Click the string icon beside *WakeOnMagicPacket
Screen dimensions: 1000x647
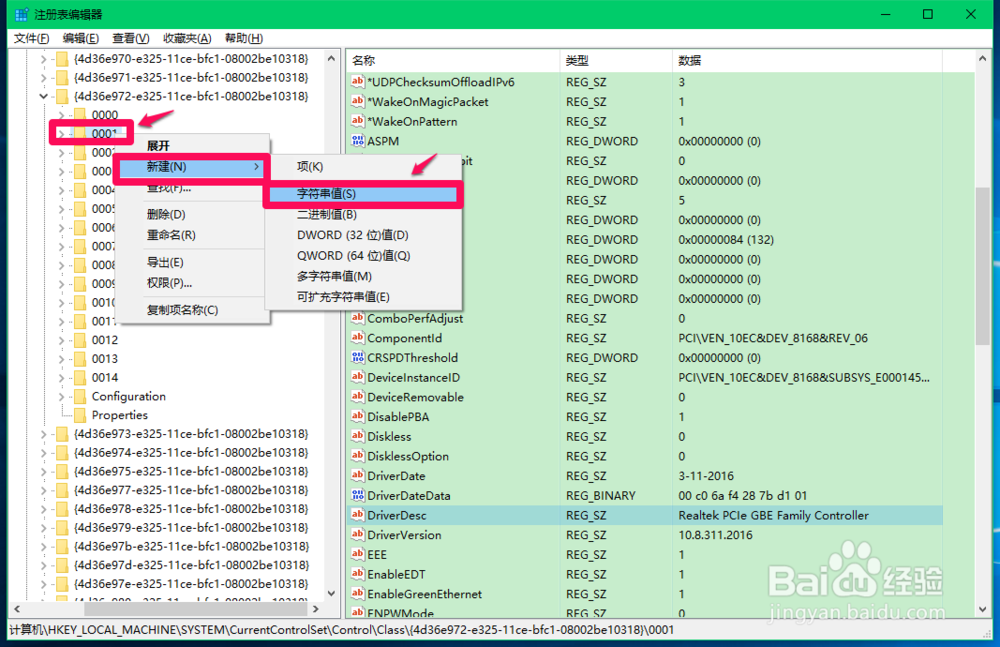pyautogui.click(x=358, y=101)
